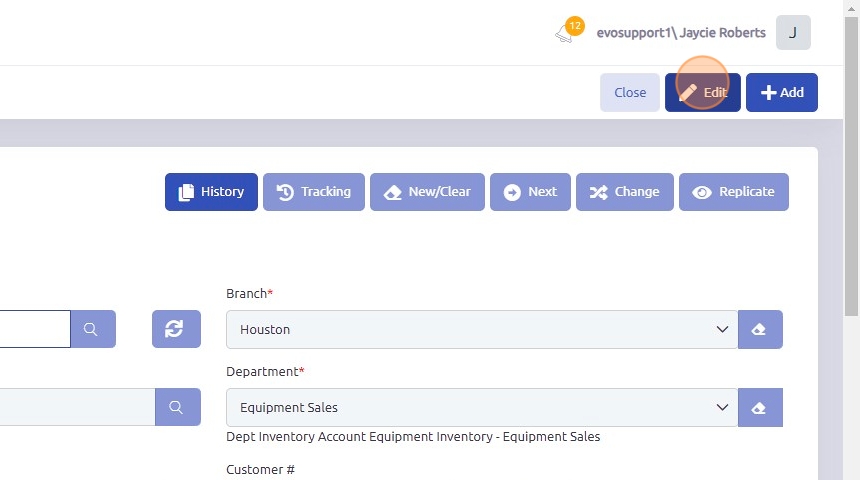This screenshot has width=860, height=480.
Task: Click the search magnifier beside the white input
Action: [92, 329]
